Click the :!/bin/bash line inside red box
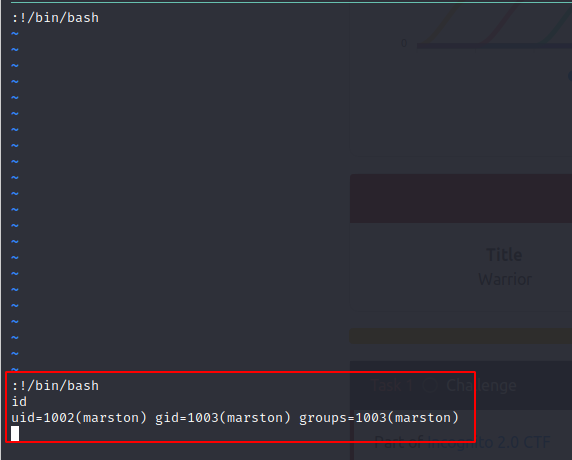The height and width of the screenshot is (460, 572). 55,386
